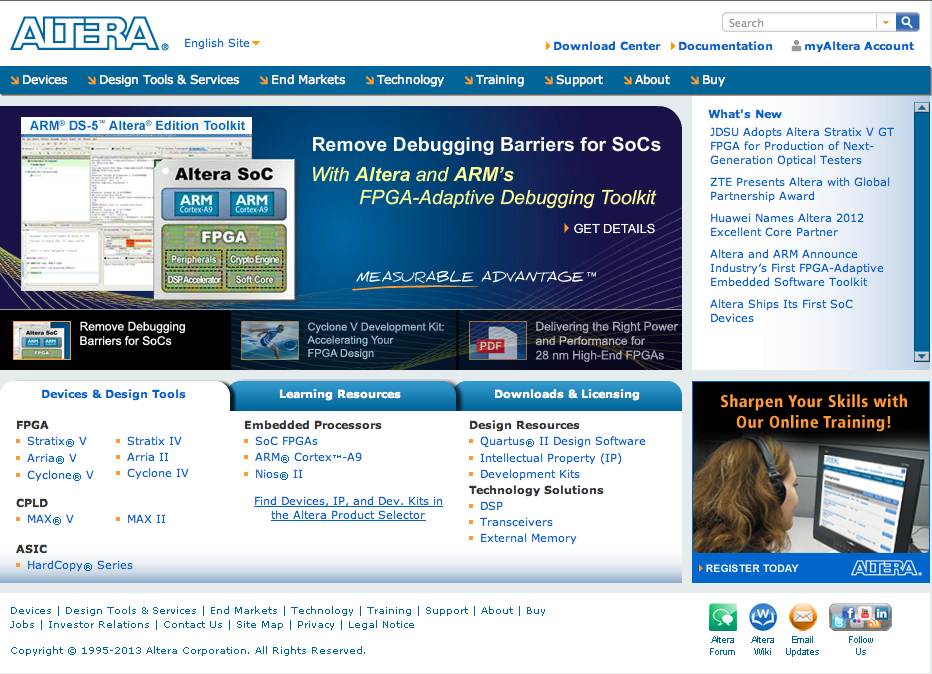Open the MAX II CPLD link
Screen dimensions: 932x674
click(x=146, y=519)
